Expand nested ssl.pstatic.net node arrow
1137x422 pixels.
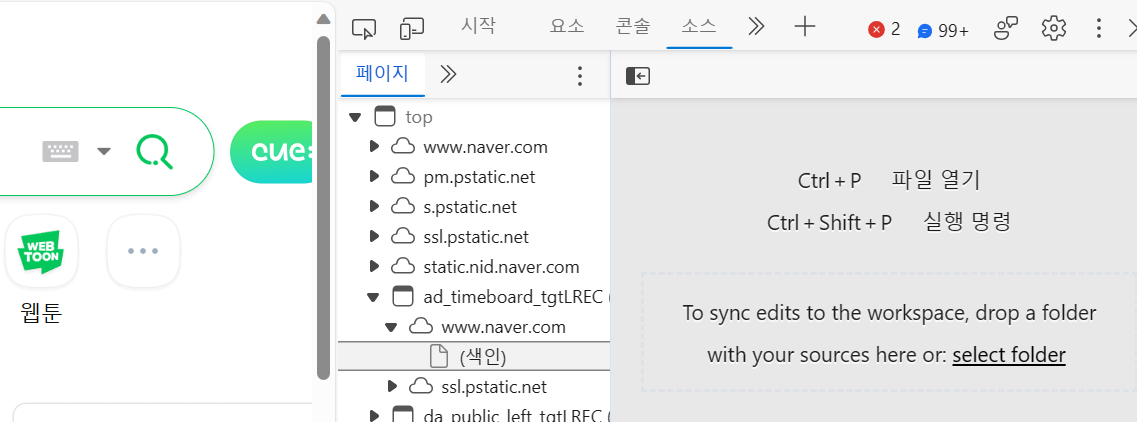pos(392,386)
